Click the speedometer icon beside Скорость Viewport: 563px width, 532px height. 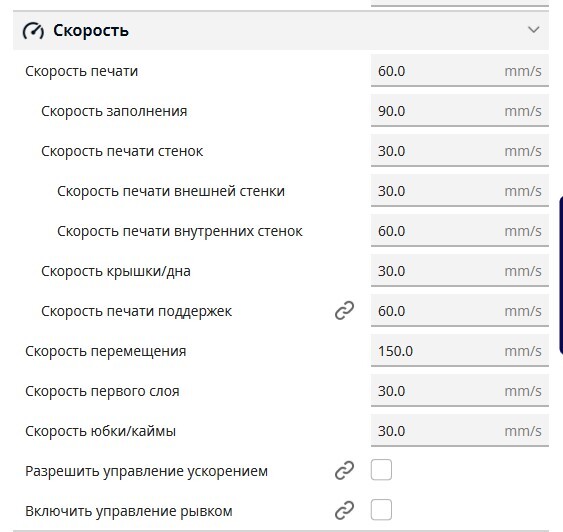[x=33, y=31]
